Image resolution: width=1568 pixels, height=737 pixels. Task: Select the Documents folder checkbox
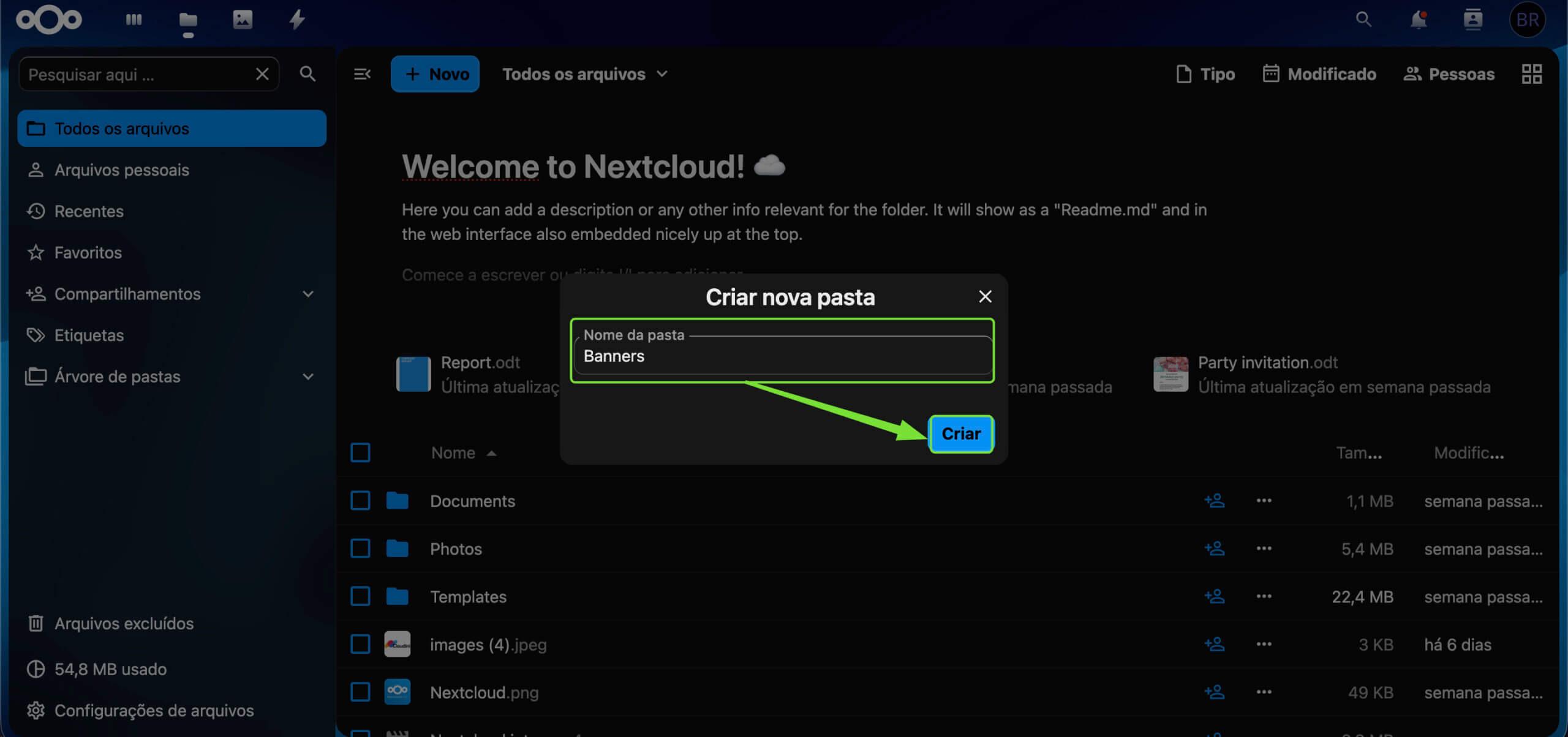coord(360,501)
